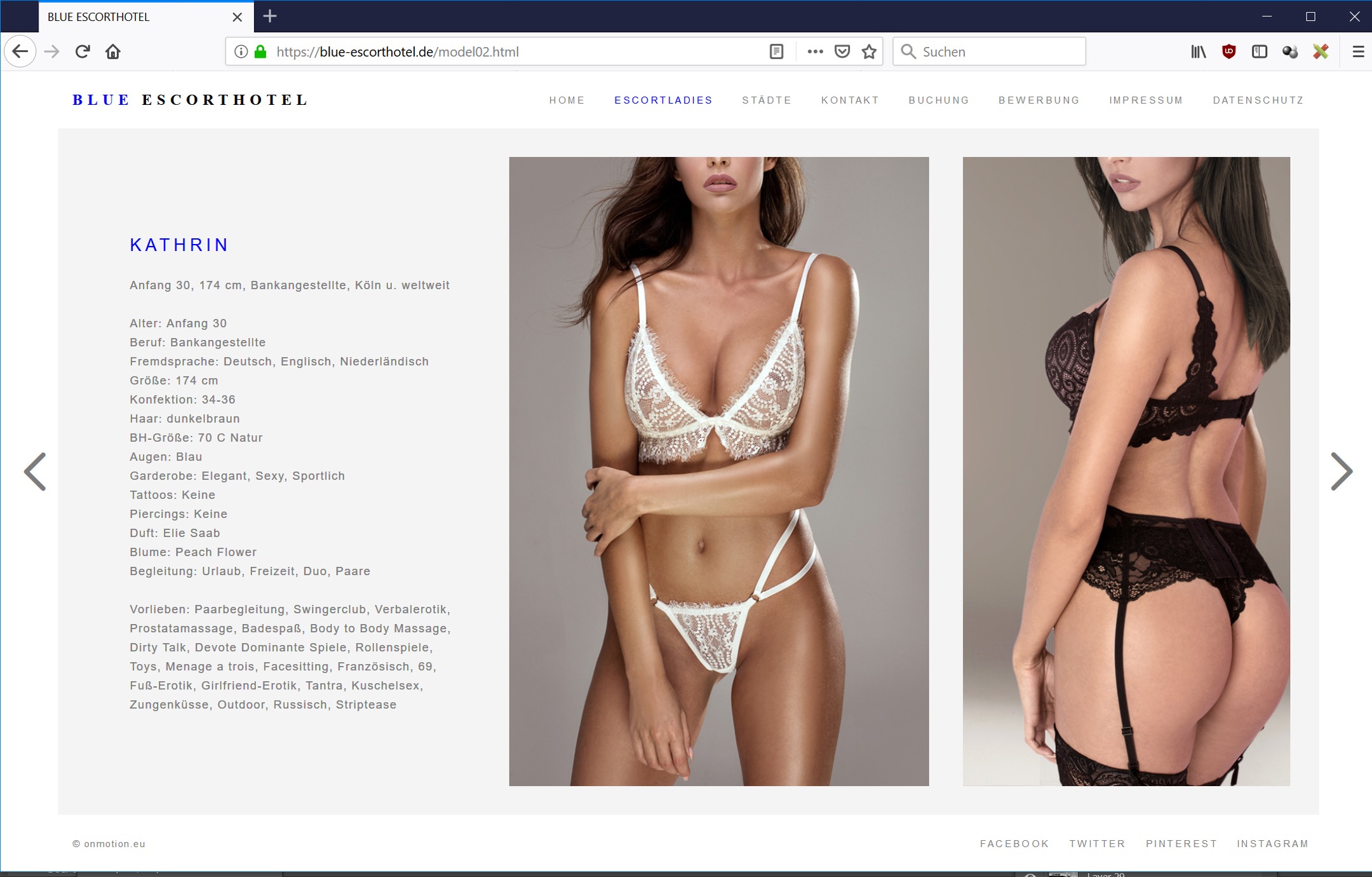Viewport: 1372px width, 877px height.
Task: Bookmark this page with the star
Action: coord(869,51)
